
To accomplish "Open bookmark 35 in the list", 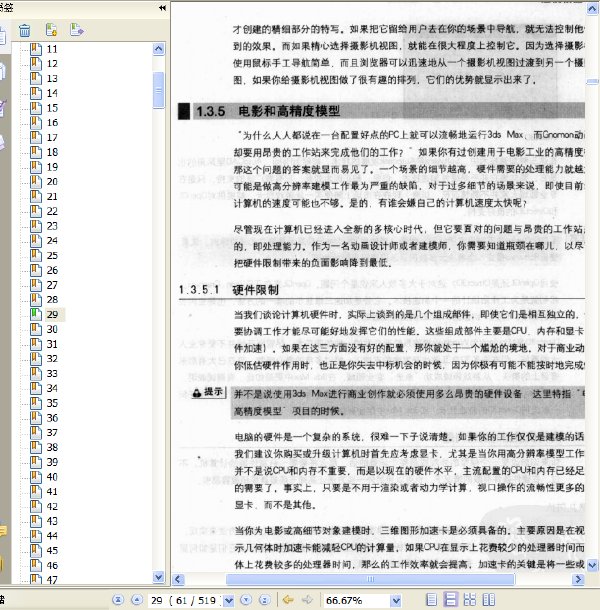I will (52, 403).
